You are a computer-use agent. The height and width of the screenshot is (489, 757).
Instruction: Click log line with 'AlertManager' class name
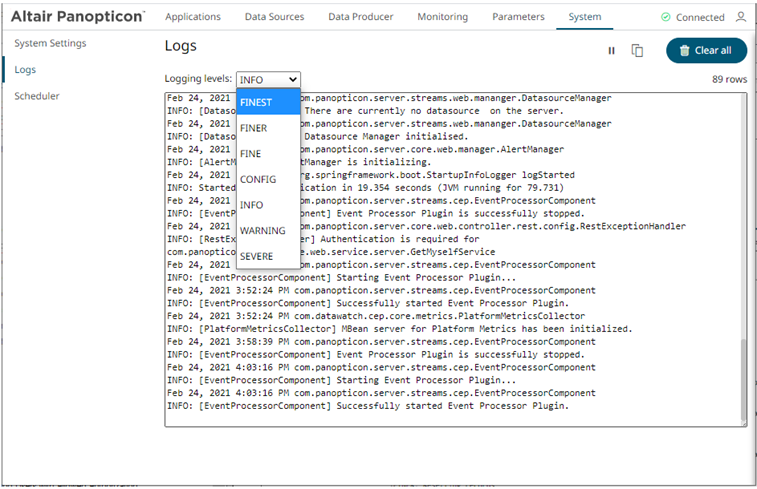pyautogui.click(x=365, y=150)
